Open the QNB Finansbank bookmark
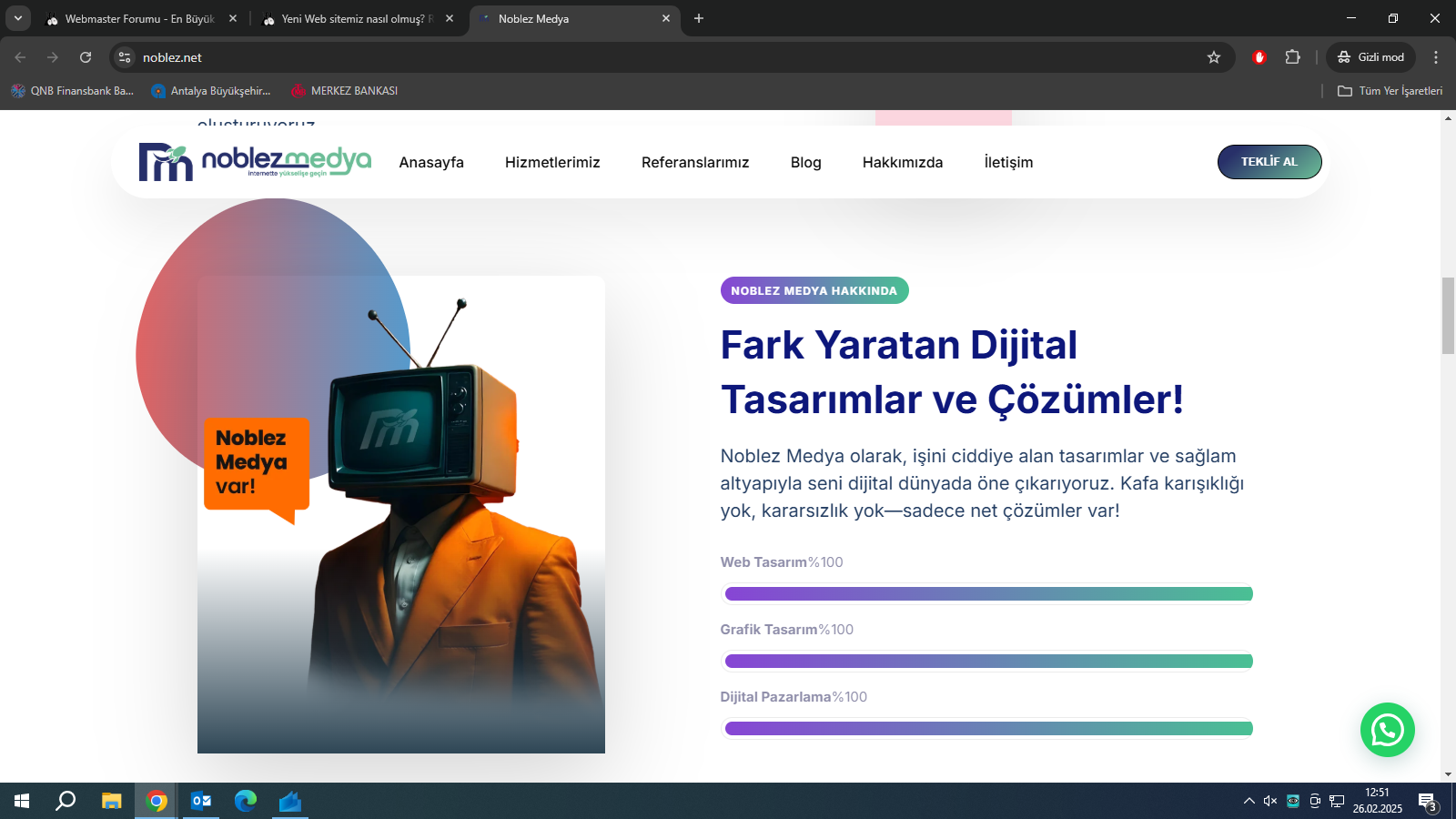This screenshot has width=1456, height=819. [x=73, y=91]
